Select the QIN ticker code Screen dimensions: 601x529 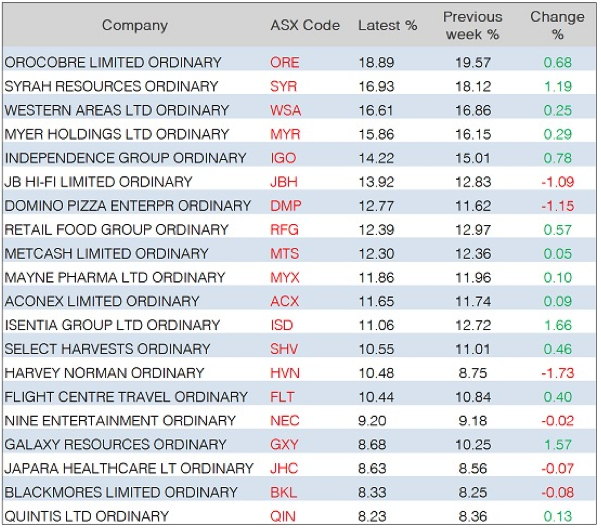(283, 516)
